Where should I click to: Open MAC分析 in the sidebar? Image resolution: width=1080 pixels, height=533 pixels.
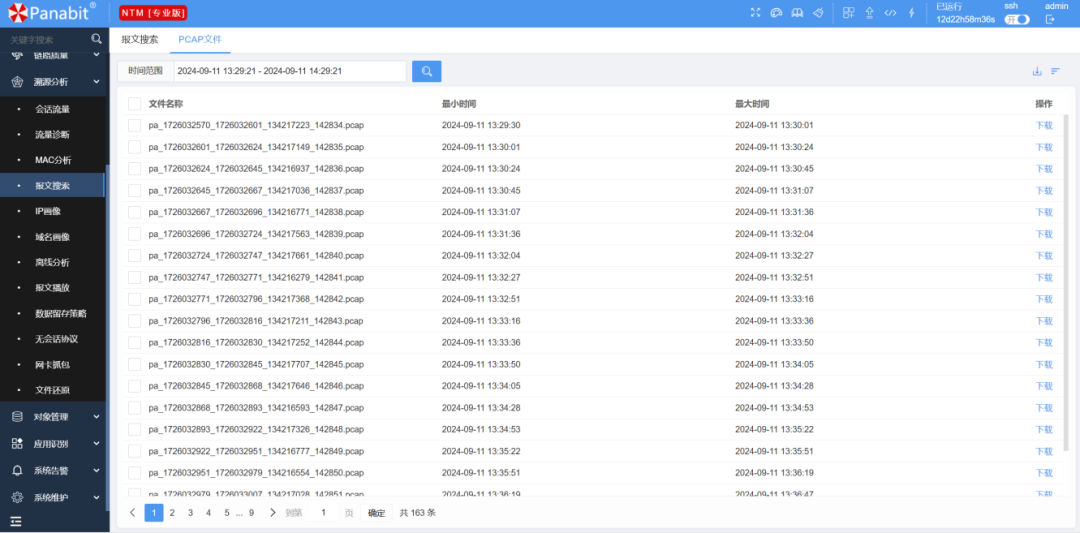point(53,160)
